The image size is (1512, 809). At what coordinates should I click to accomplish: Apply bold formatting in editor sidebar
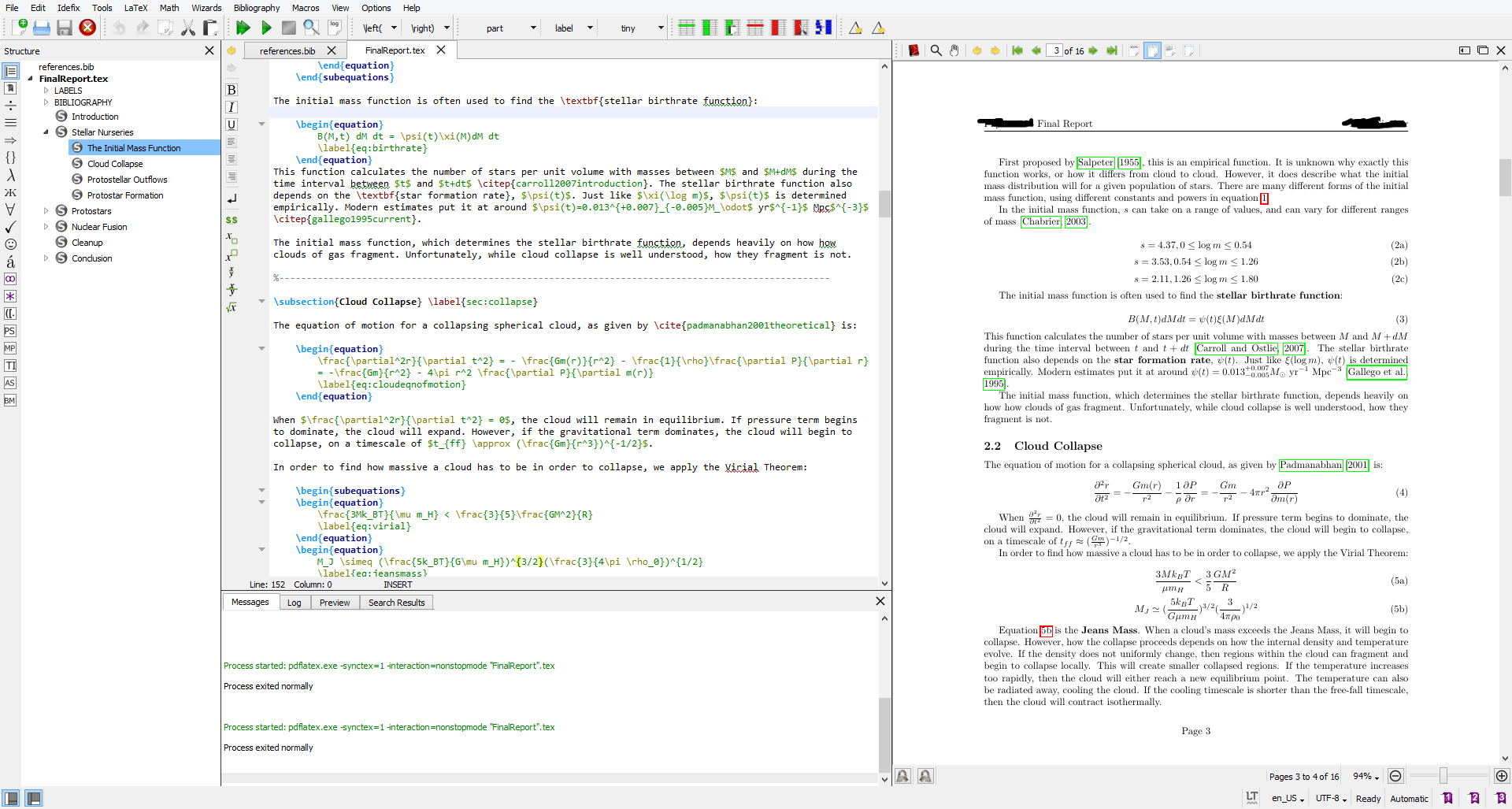[232, 90]
